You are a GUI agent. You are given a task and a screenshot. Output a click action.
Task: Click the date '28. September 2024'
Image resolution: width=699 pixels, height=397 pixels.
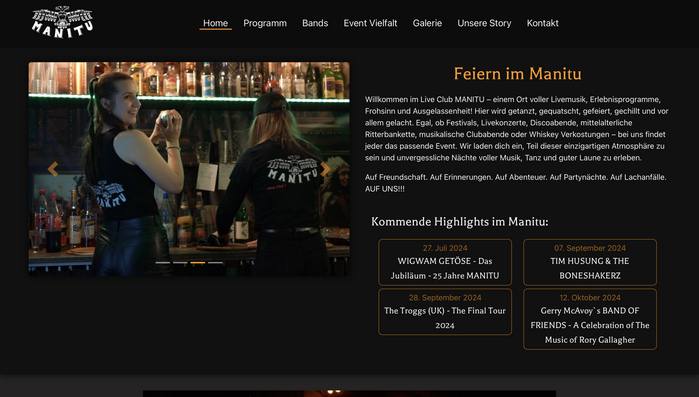coord(445,297)
